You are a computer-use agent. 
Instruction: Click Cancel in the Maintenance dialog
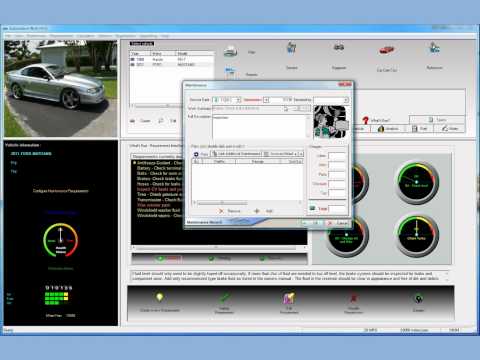click(337, 223)
